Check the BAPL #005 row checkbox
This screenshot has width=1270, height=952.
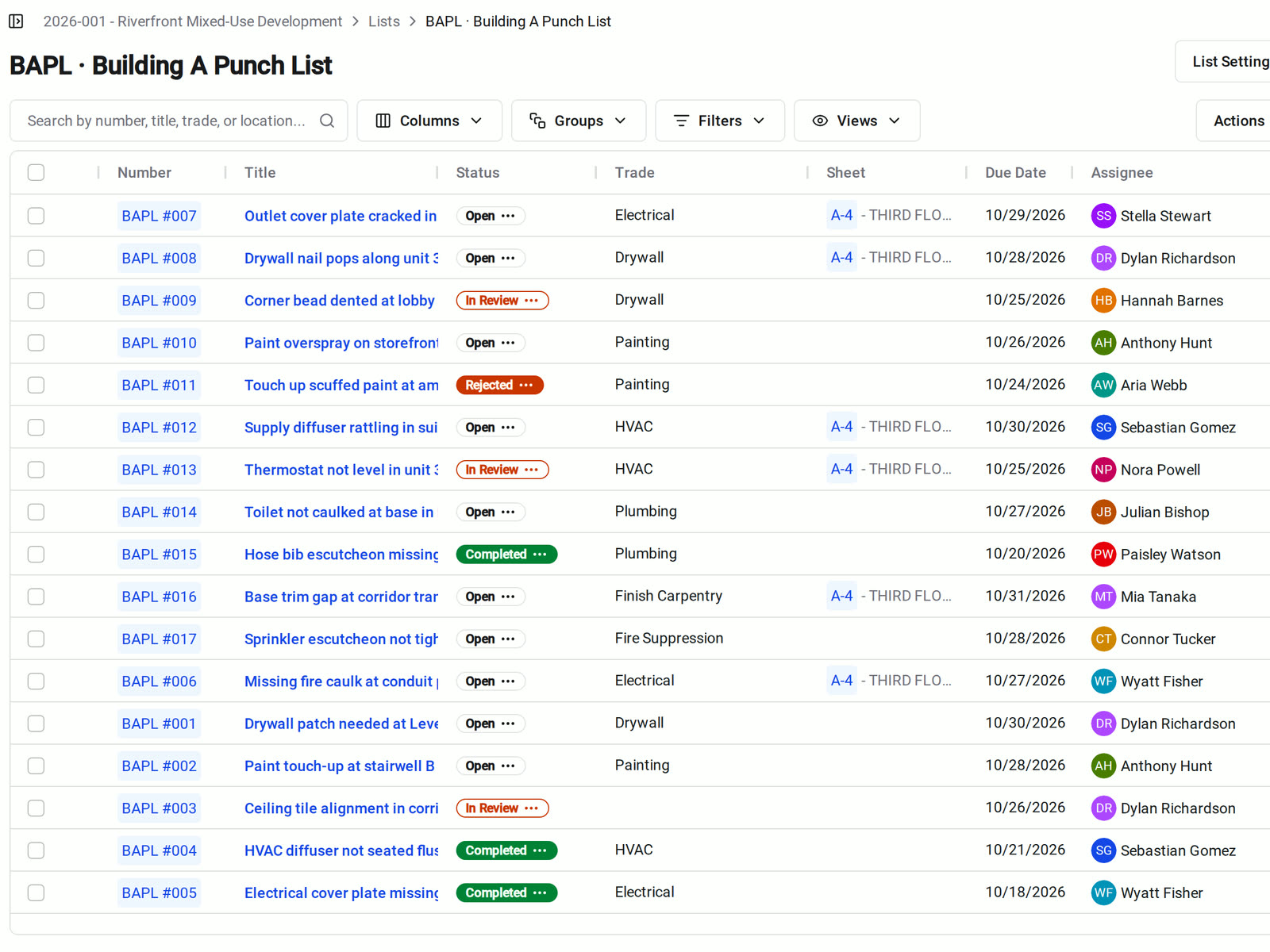[36, 892]
